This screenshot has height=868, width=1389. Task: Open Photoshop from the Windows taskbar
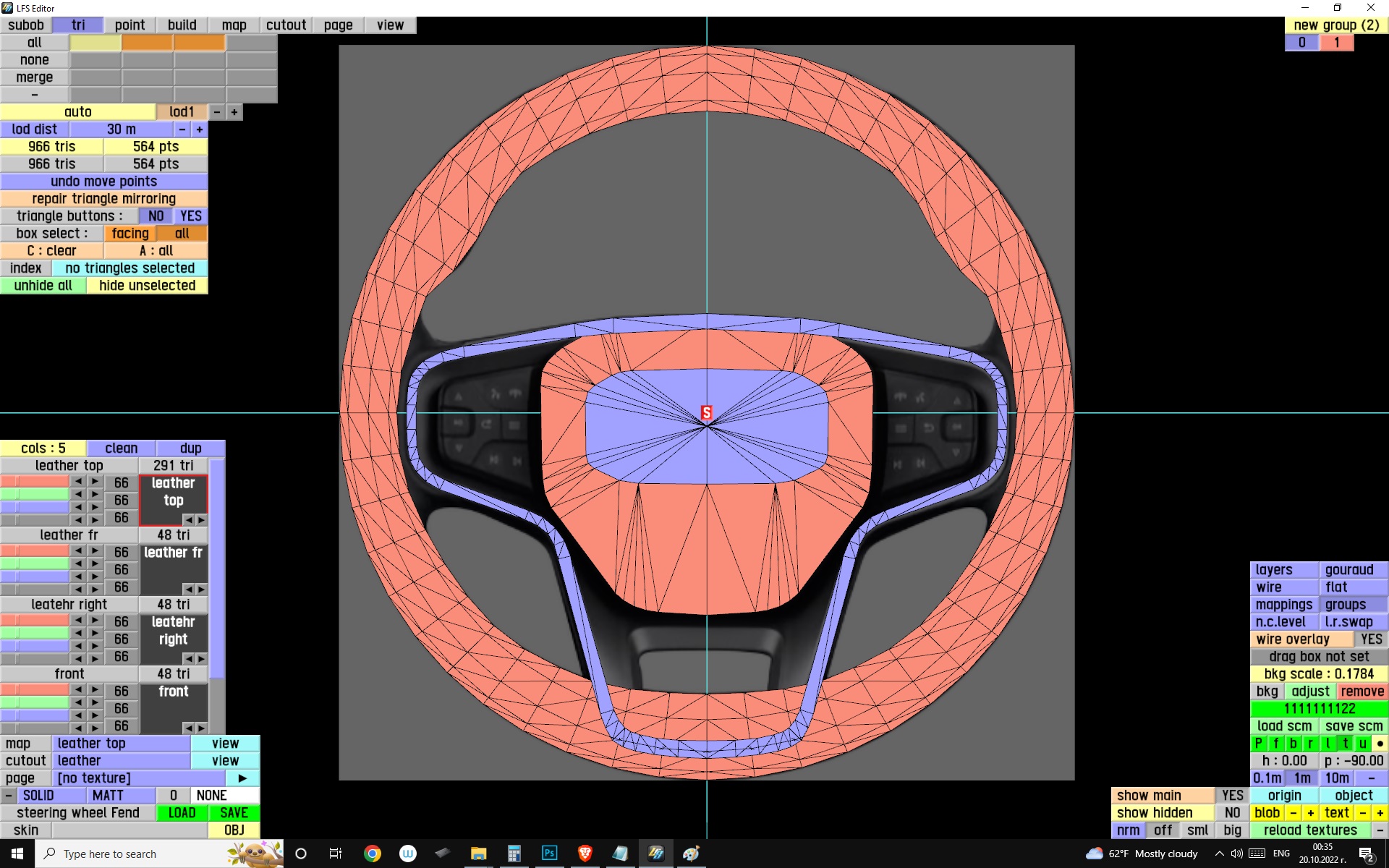(x=549, y=854)
